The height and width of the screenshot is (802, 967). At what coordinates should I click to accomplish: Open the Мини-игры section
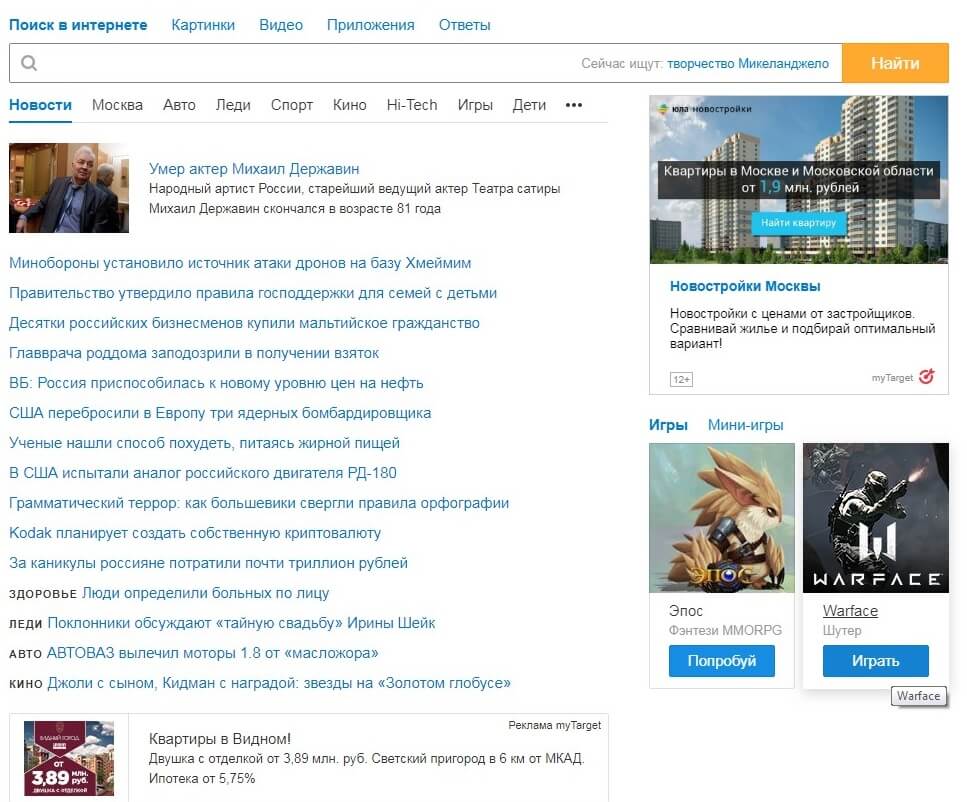click(x=744, y=424)
